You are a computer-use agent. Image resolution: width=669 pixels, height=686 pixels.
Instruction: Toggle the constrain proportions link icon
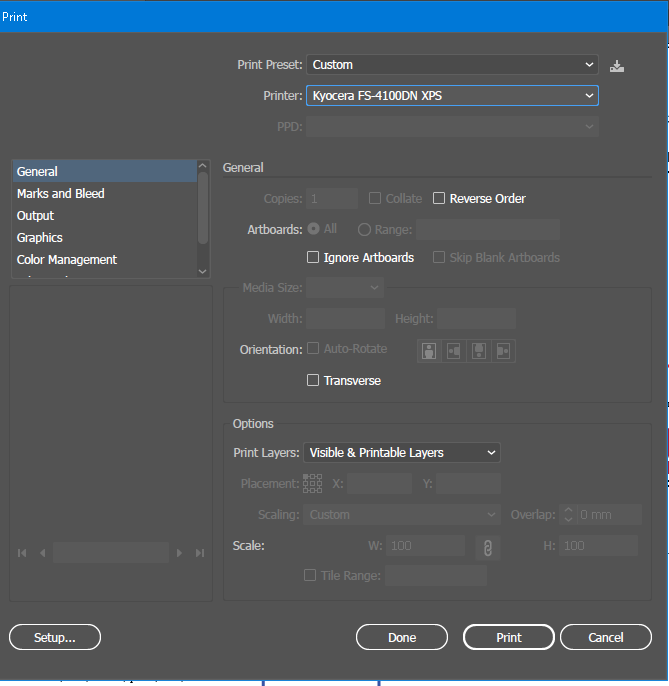tap(488, 547)
